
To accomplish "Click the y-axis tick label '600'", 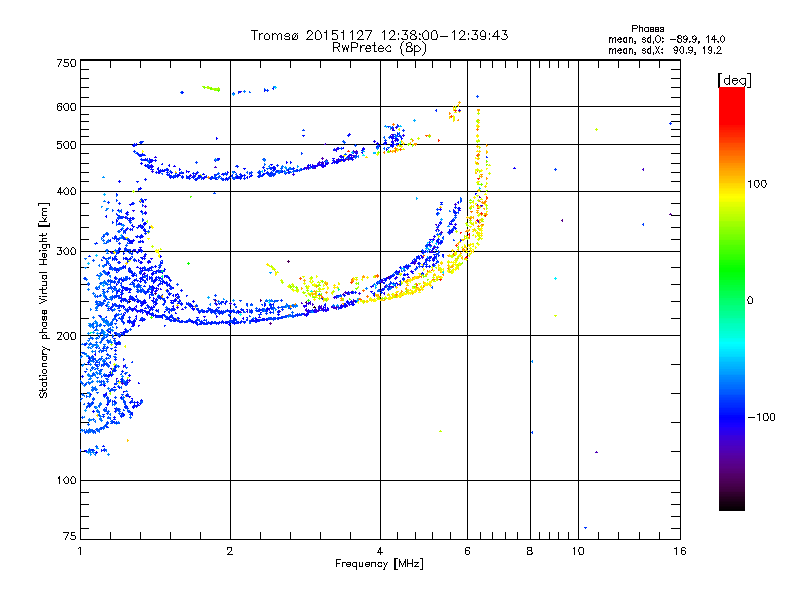I will [x=67, y=107].
